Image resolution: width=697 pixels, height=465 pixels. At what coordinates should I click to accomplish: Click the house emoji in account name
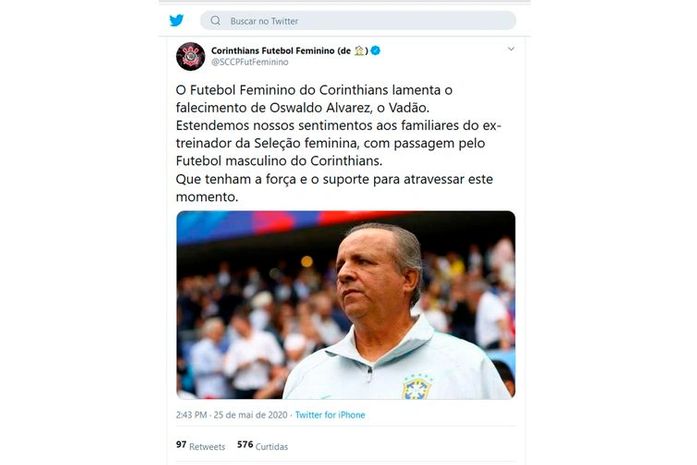coord(359,51)
